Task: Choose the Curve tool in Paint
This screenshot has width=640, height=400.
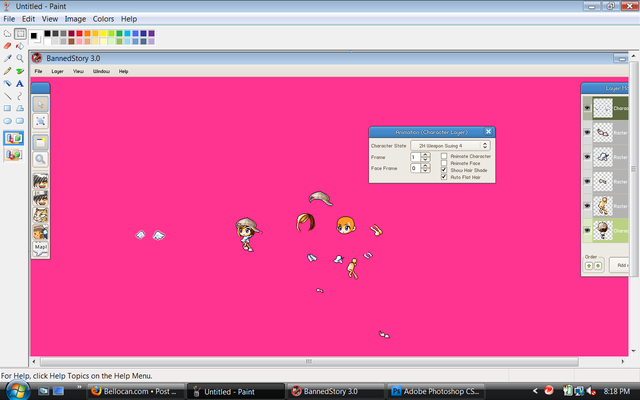Action: click(x=20, y=96)
